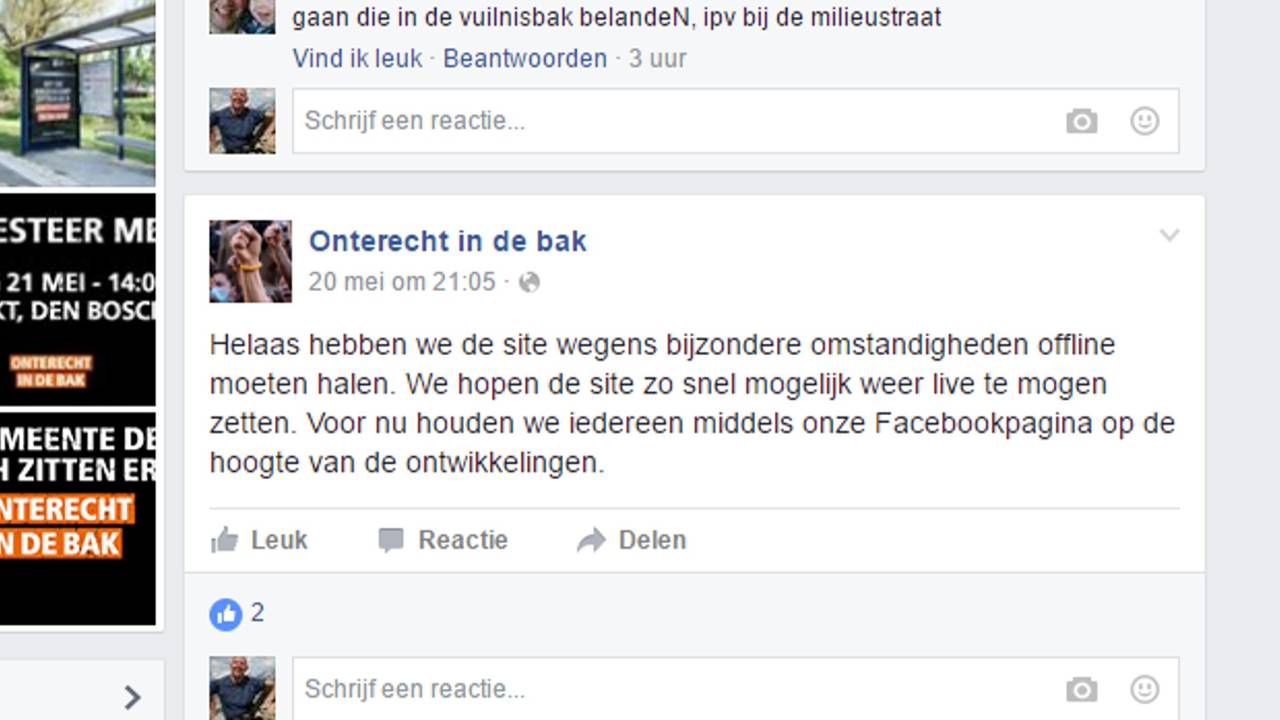
Task: Click the camera icon in the top comment box
Action: click(x=1081, y=120)
